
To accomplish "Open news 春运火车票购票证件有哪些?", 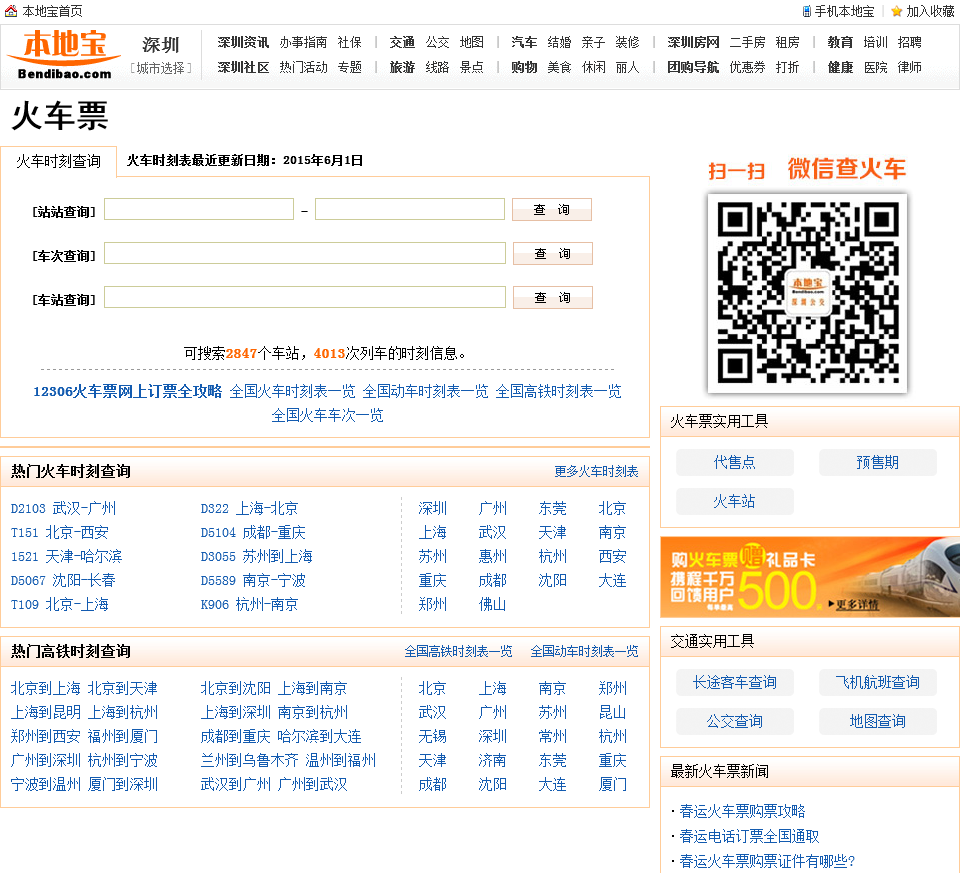I will point(767,862).
